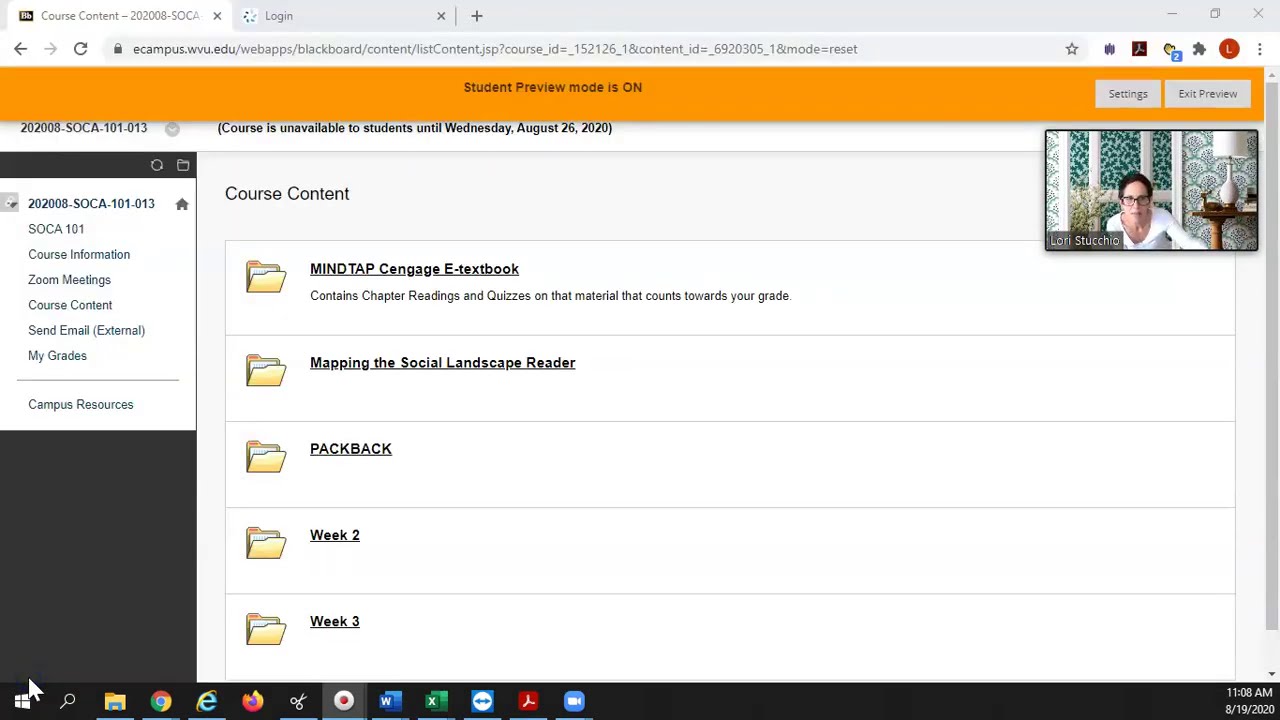This screenshot has width=1280, height=720.
Task: Click the PACKBACK folder icon
Action: (266, 457)
